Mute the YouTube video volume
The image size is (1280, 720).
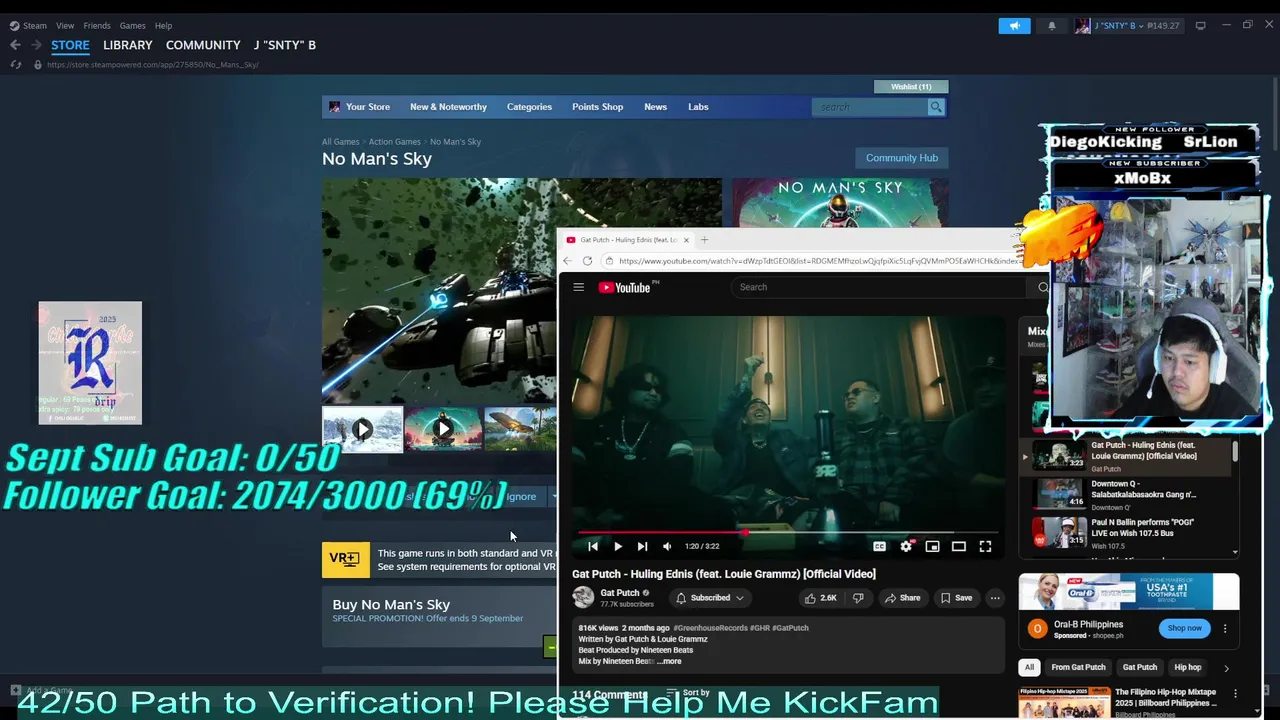[667, 546]
